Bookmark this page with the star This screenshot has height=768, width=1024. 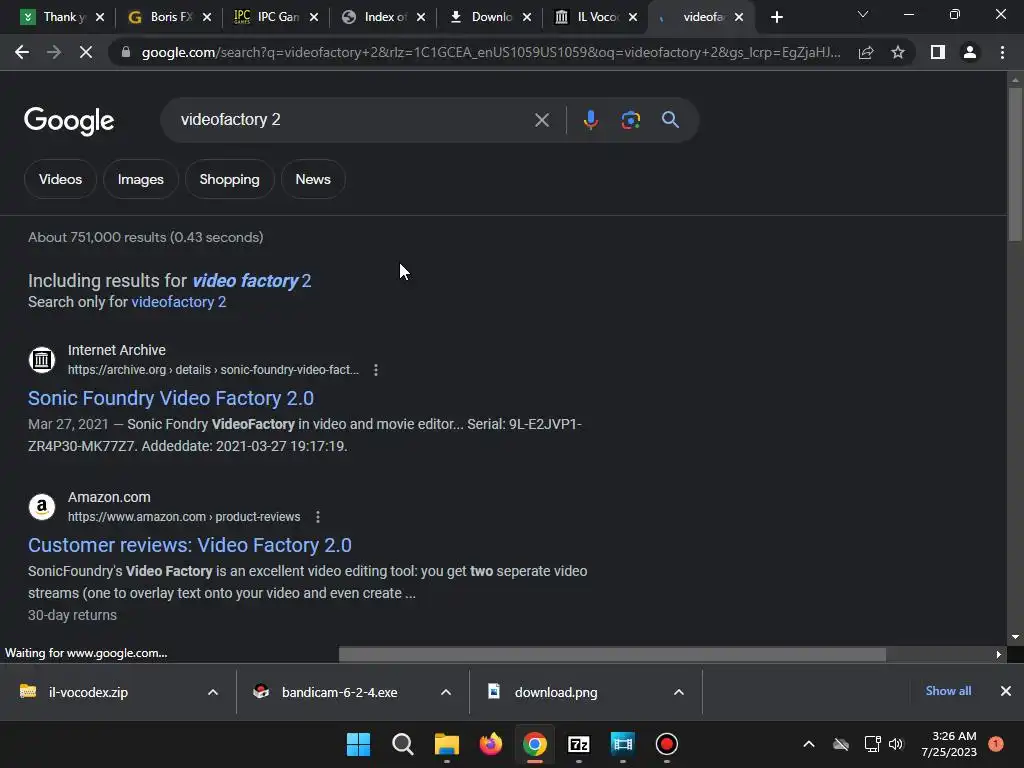[x=898, y=52]
